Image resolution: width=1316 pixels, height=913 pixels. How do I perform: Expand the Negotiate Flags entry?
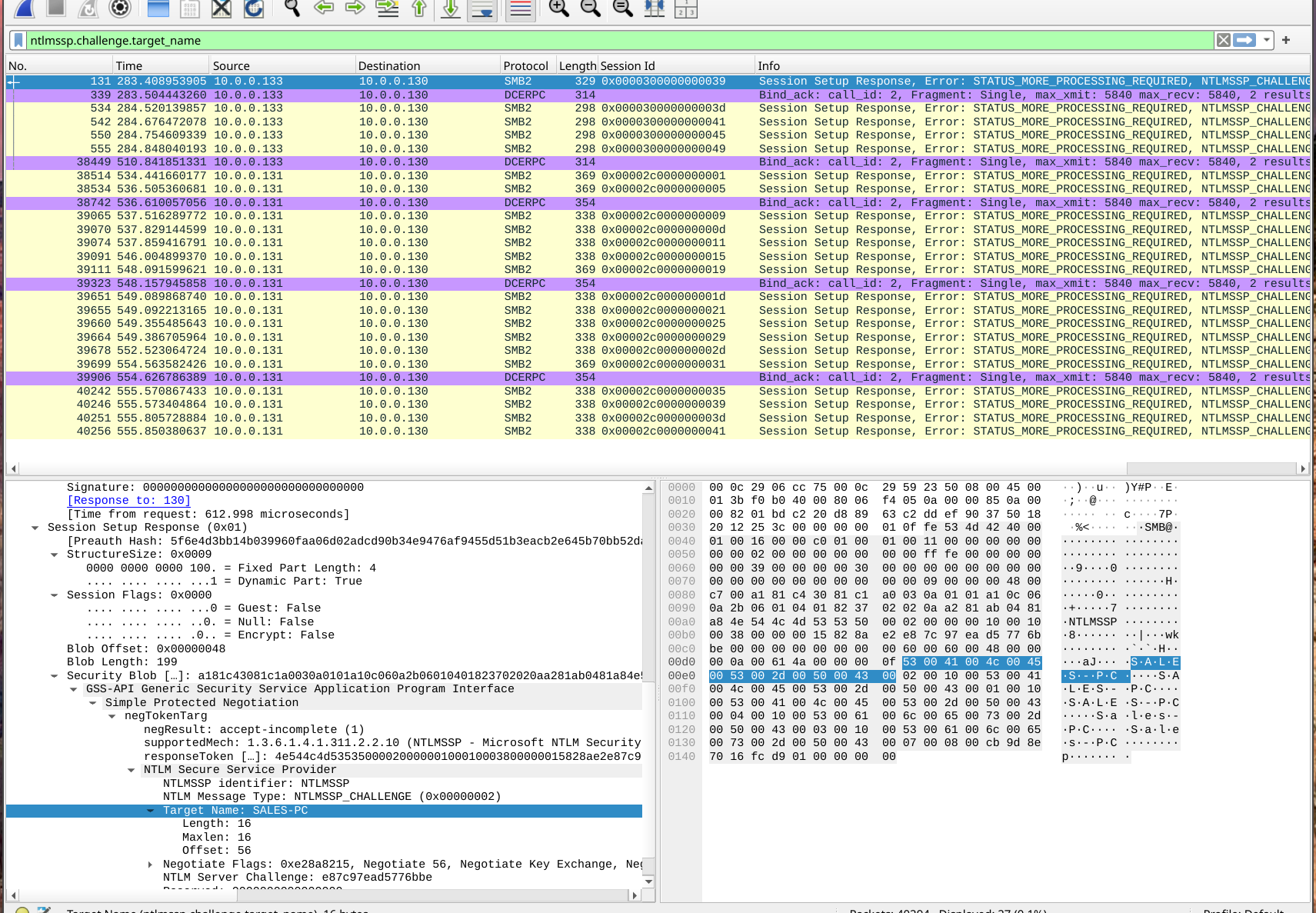(x=151, y=864)
